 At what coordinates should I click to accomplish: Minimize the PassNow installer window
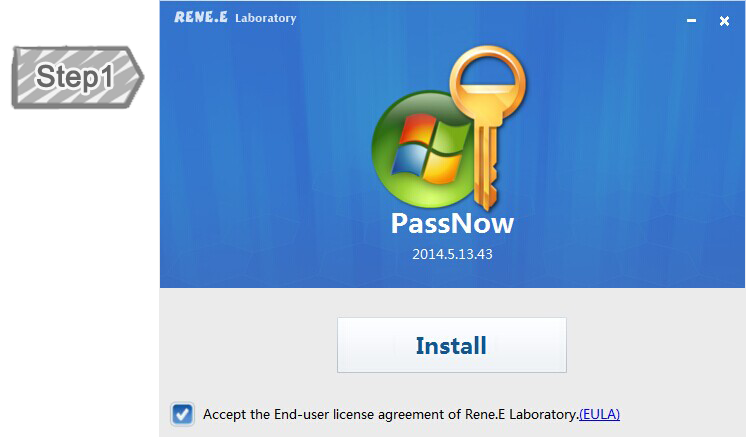point(691,20)
